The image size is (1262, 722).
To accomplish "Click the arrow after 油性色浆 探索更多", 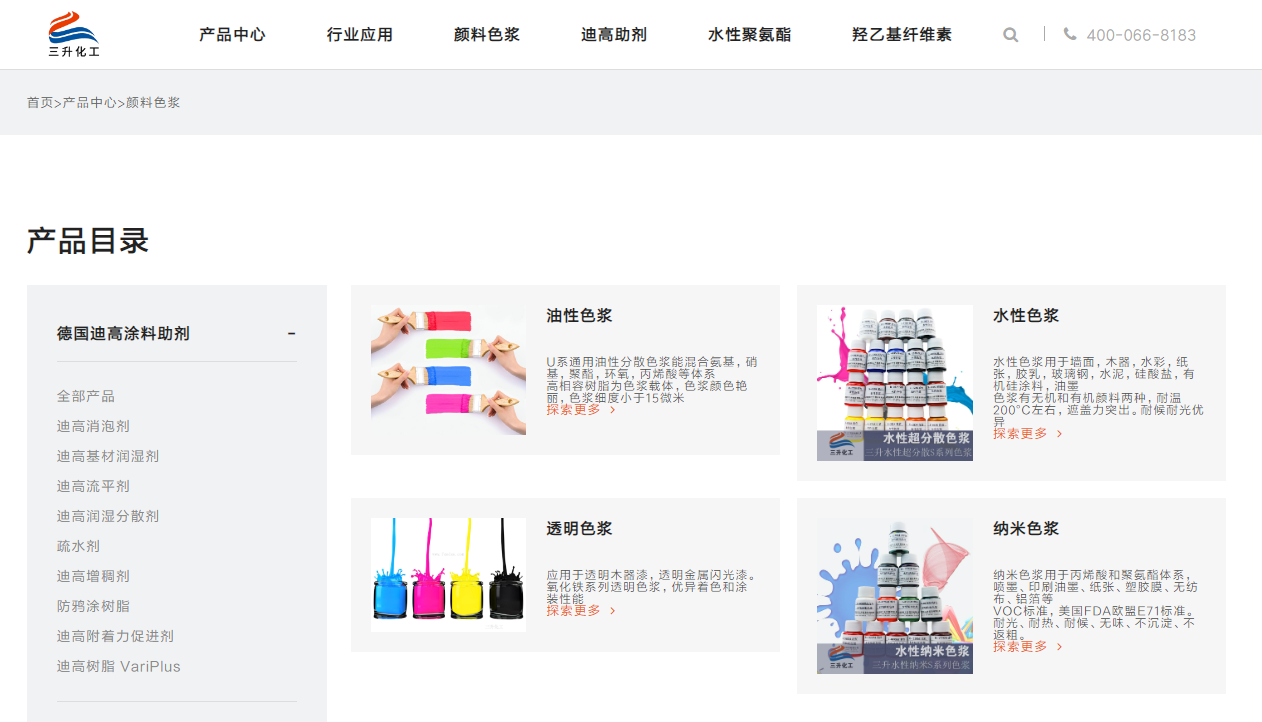I will [x=612, y=410].
